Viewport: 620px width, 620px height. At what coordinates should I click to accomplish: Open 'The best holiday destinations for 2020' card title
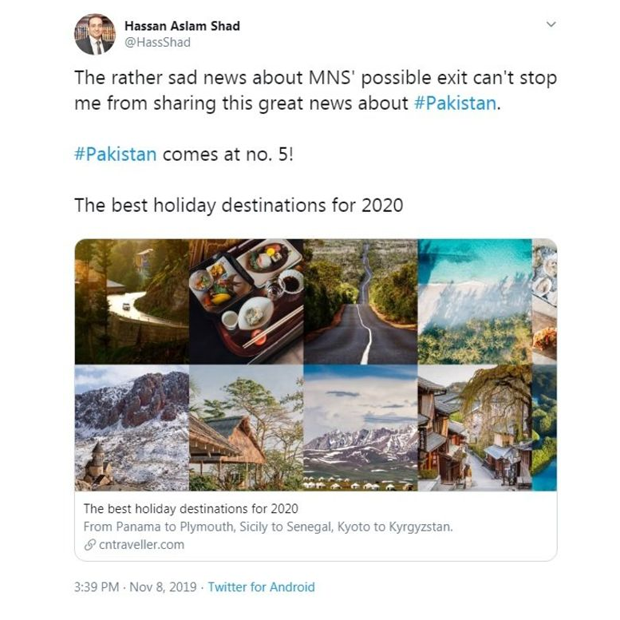point(191,508)
